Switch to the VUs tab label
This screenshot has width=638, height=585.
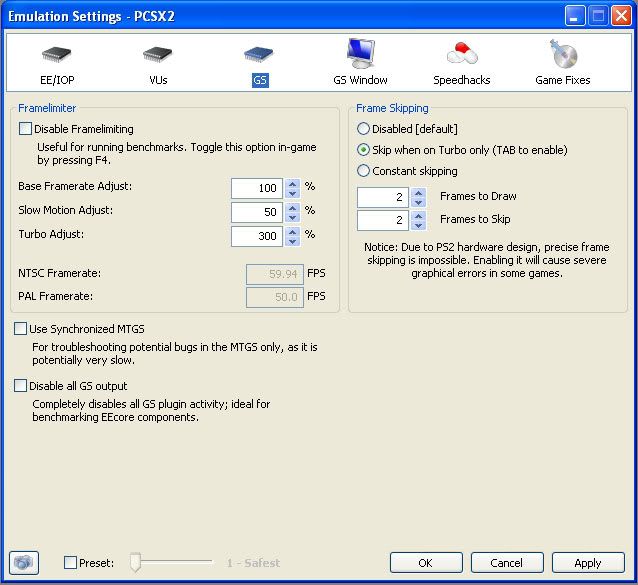pyautogui.click(x=158, y=80)
